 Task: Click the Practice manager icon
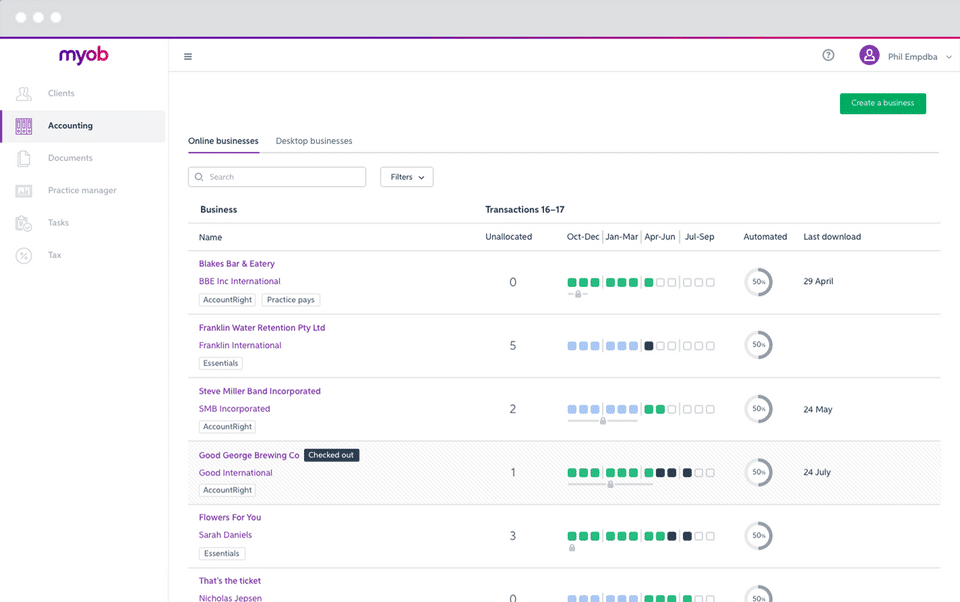click(x=24, y=191)
